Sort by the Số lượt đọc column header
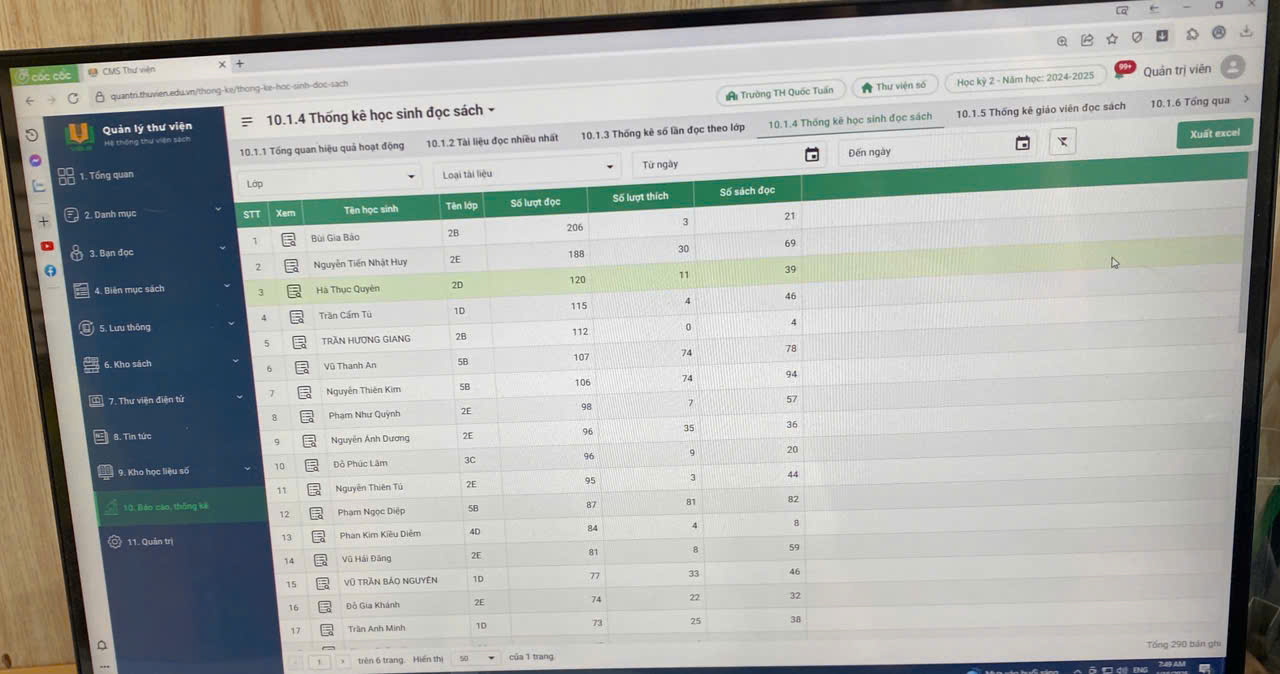This screenshot has height=674, width=1280. click(x=535, y=202)
